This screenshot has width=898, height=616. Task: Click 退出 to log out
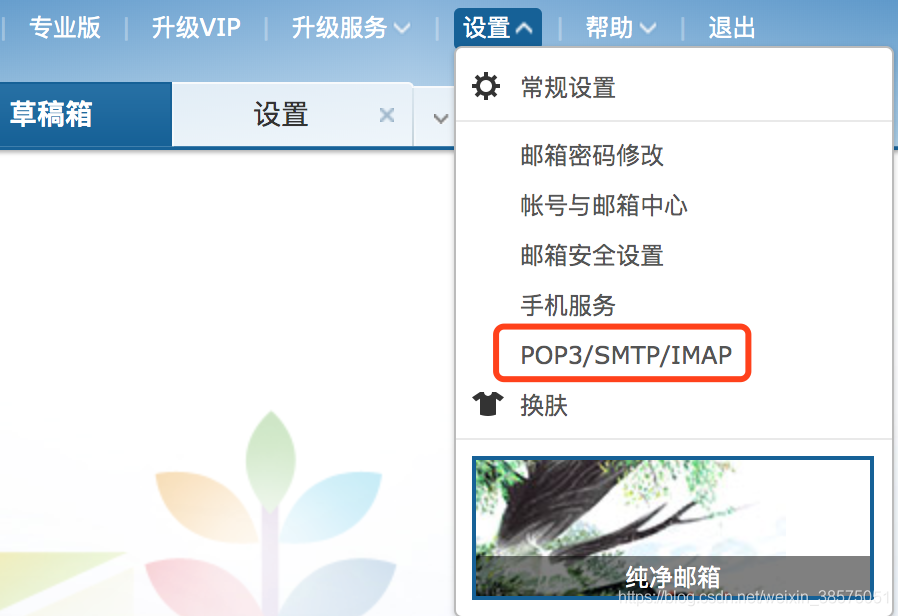point(731,27)
